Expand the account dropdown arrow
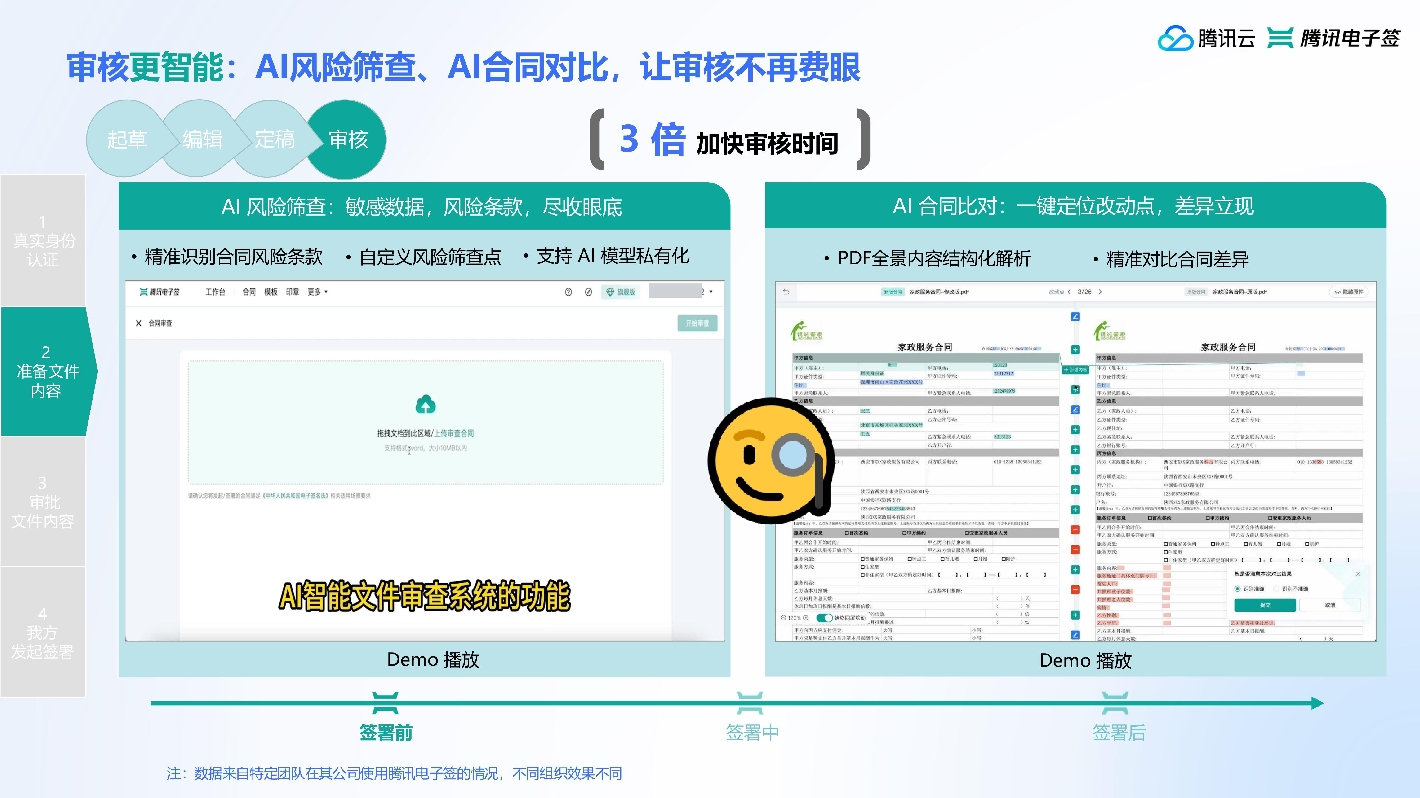 pos(712,292)
